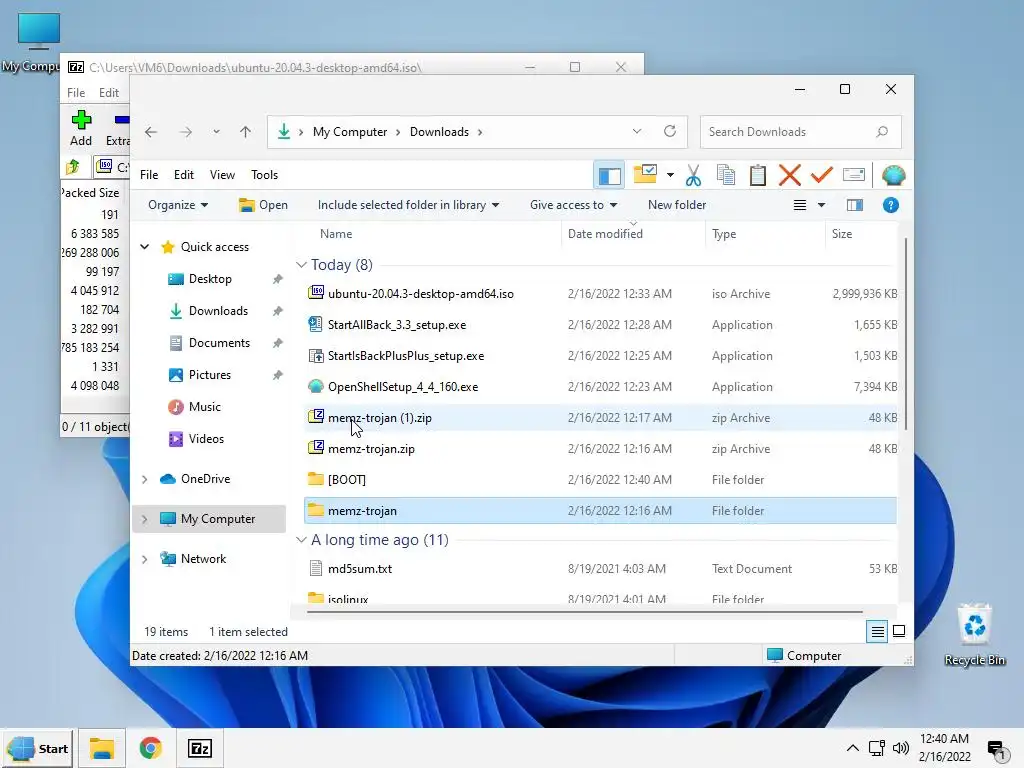1024x768 pixels.
Task: Select memz-trojan (1).zip file
Action: click(601, 418)
